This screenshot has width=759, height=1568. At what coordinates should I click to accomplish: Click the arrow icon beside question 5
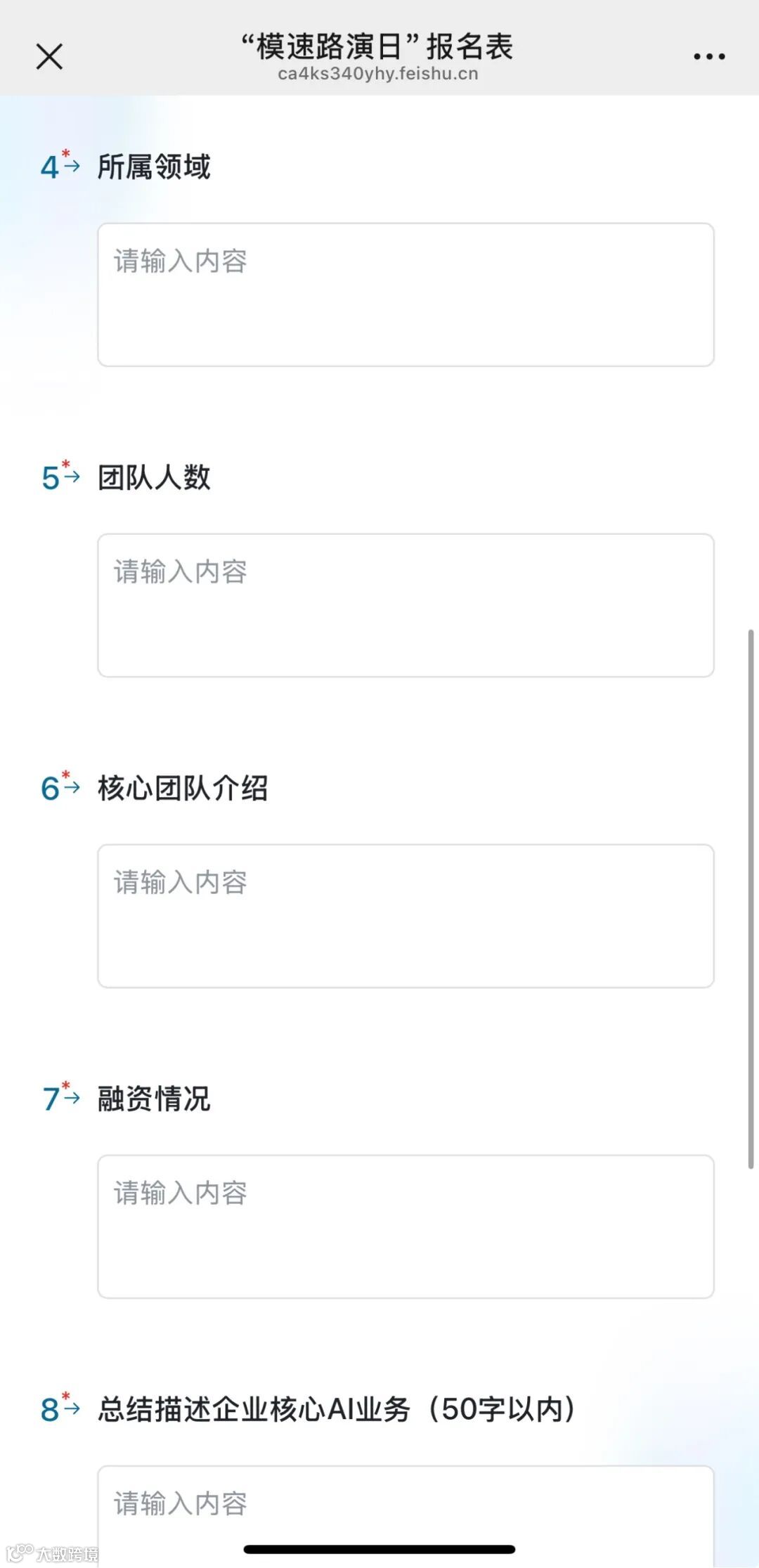(72, 477)
